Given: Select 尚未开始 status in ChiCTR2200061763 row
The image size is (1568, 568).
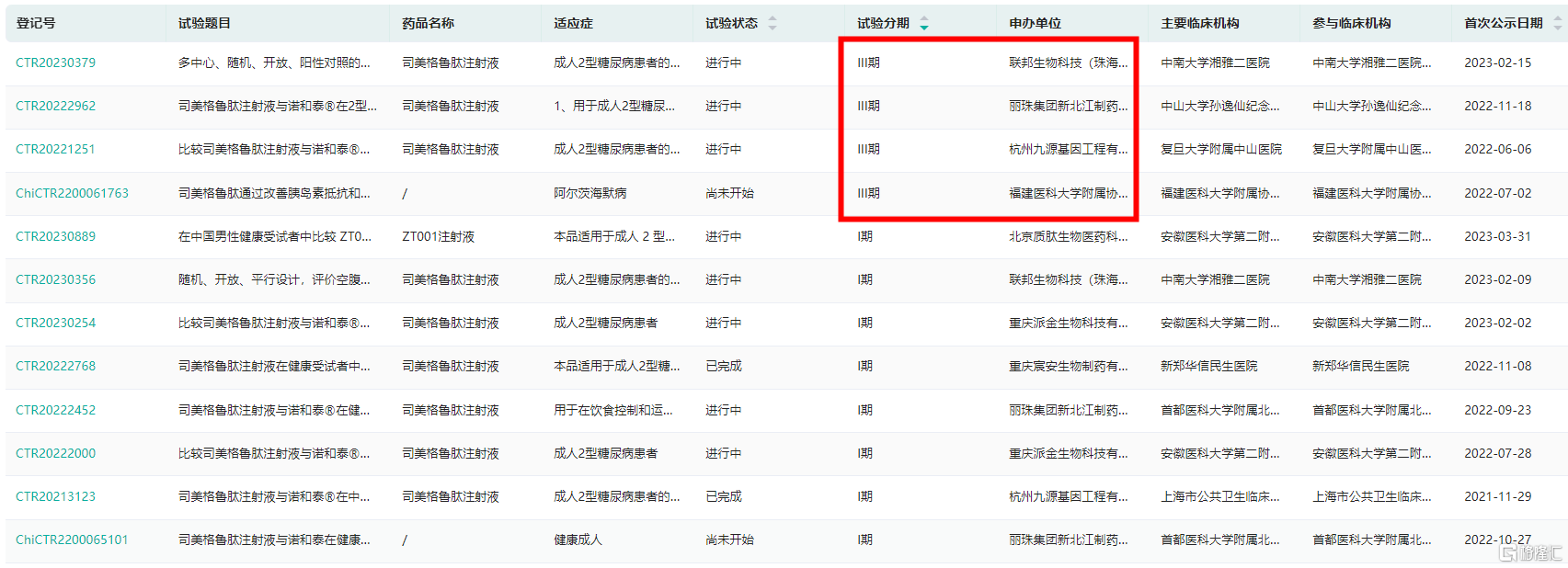Looking at the screenshot, I should point(729,193).
